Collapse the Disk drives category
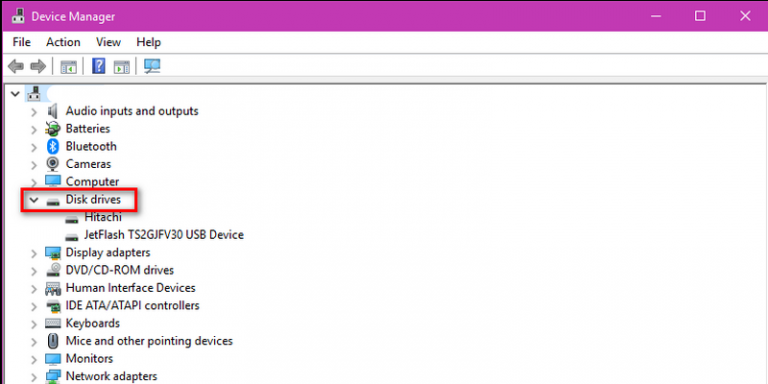Image resolution: width=768 pixels, height=384 pixels. [34, 200]
